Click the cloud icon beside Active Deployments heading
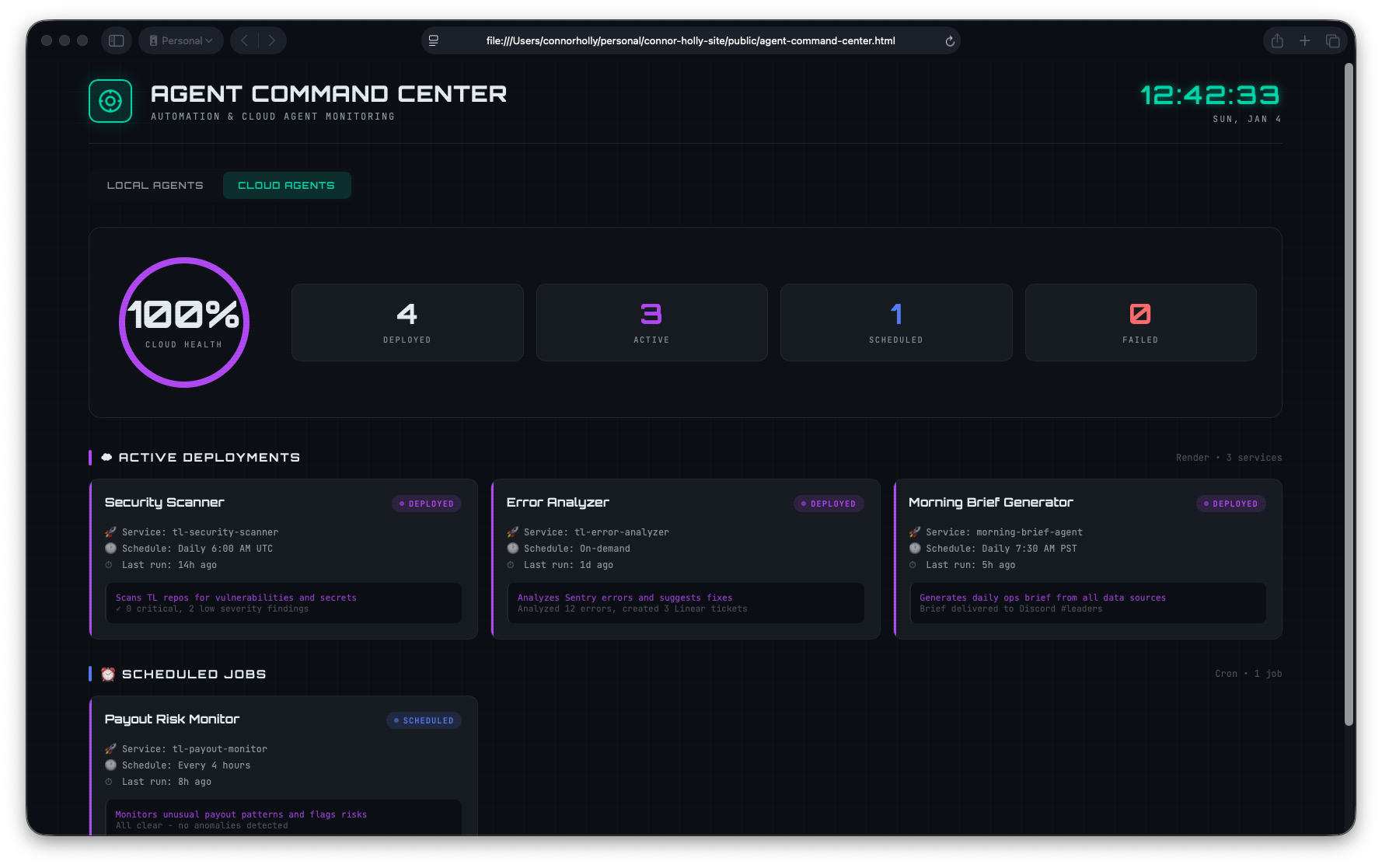Viewport: 1382px width, 868px height. [106, 457]
